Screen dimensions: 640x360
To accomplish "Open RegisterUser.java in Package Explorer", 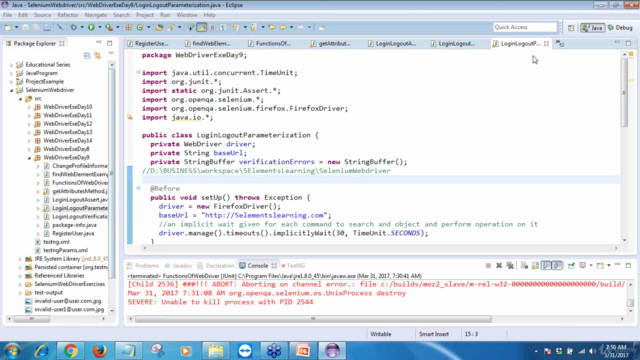I will pos(73,233).
